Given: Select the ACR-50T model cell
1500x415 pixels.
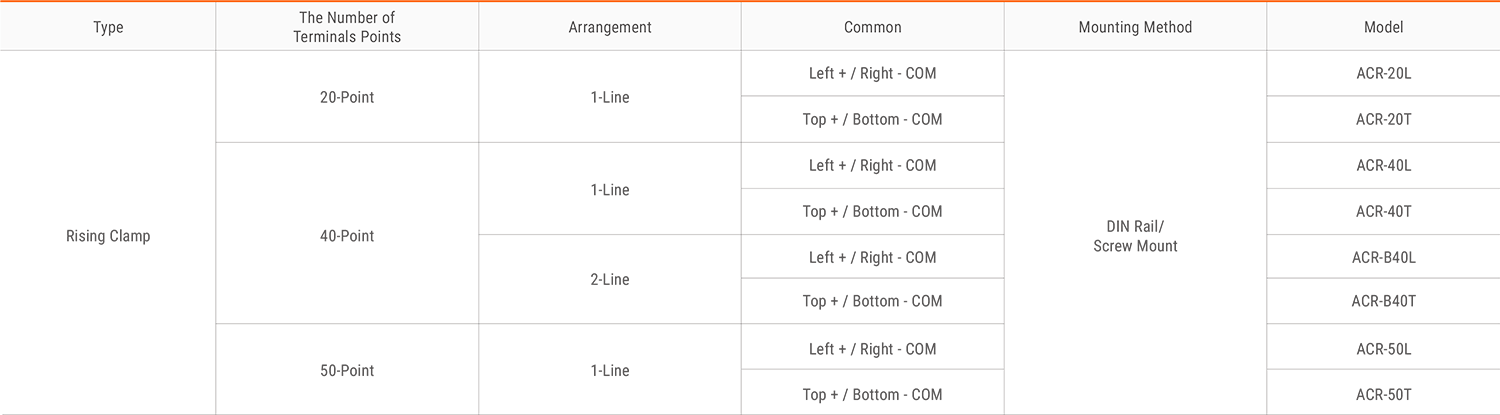Looking at the screenshot, I should (1383, 393).
